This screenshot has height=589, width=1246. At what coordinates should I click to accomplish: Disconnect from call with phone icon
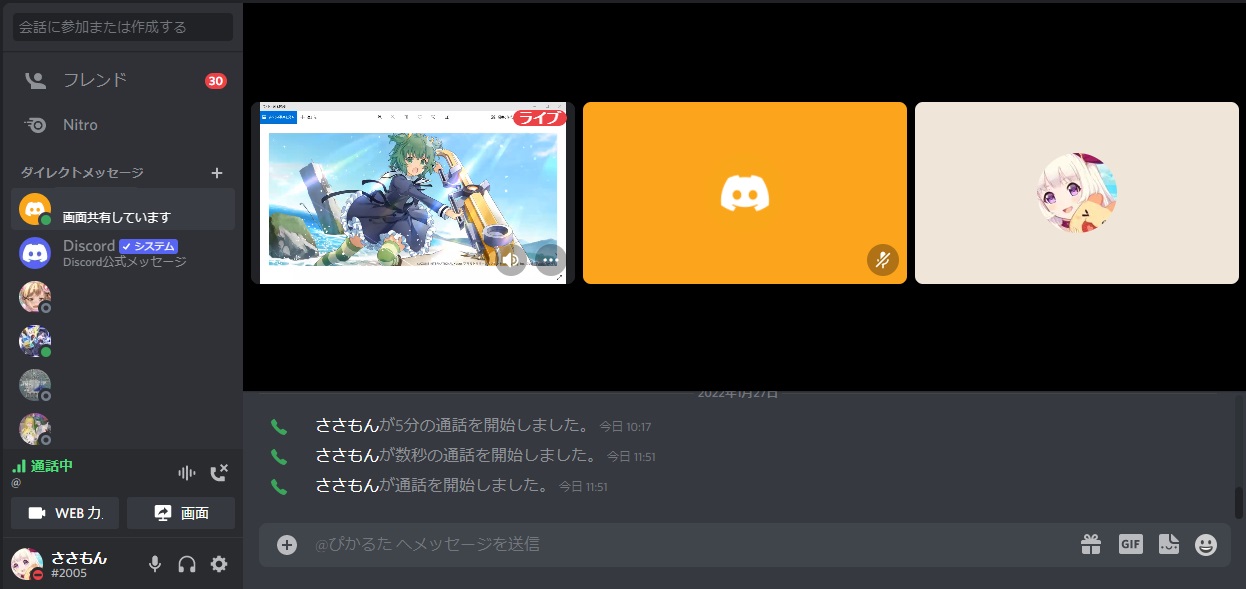[x=219, y=473]
